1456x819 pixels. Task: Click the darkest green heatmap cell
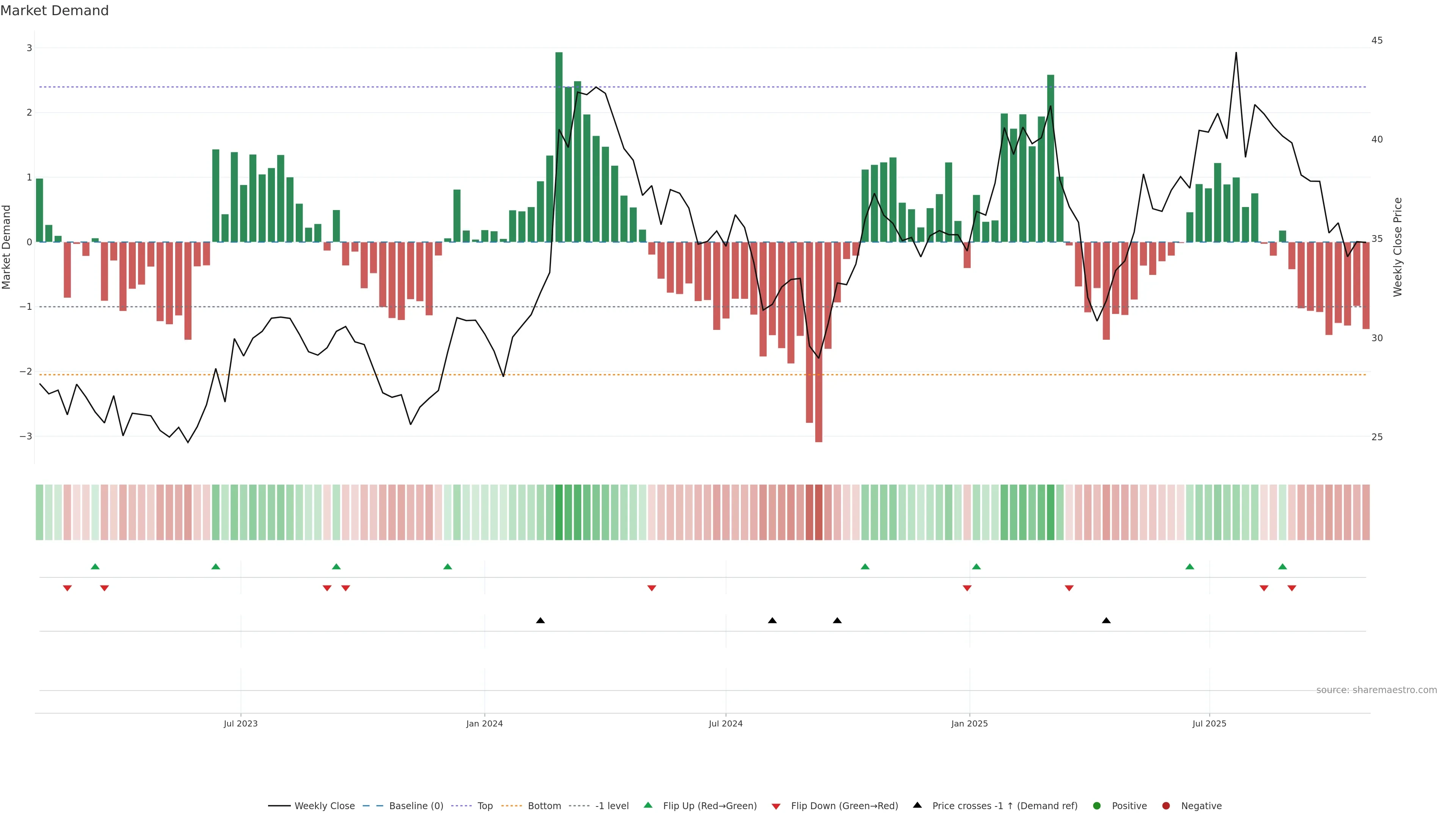(x=559, y=512)
